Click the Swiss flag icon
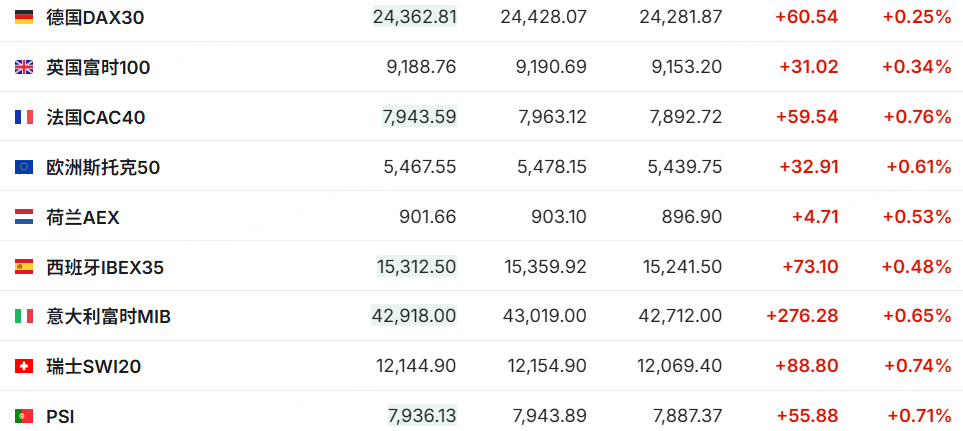This screenshot has width=963, height=431. pyautogui.click(x=24, y=367)
